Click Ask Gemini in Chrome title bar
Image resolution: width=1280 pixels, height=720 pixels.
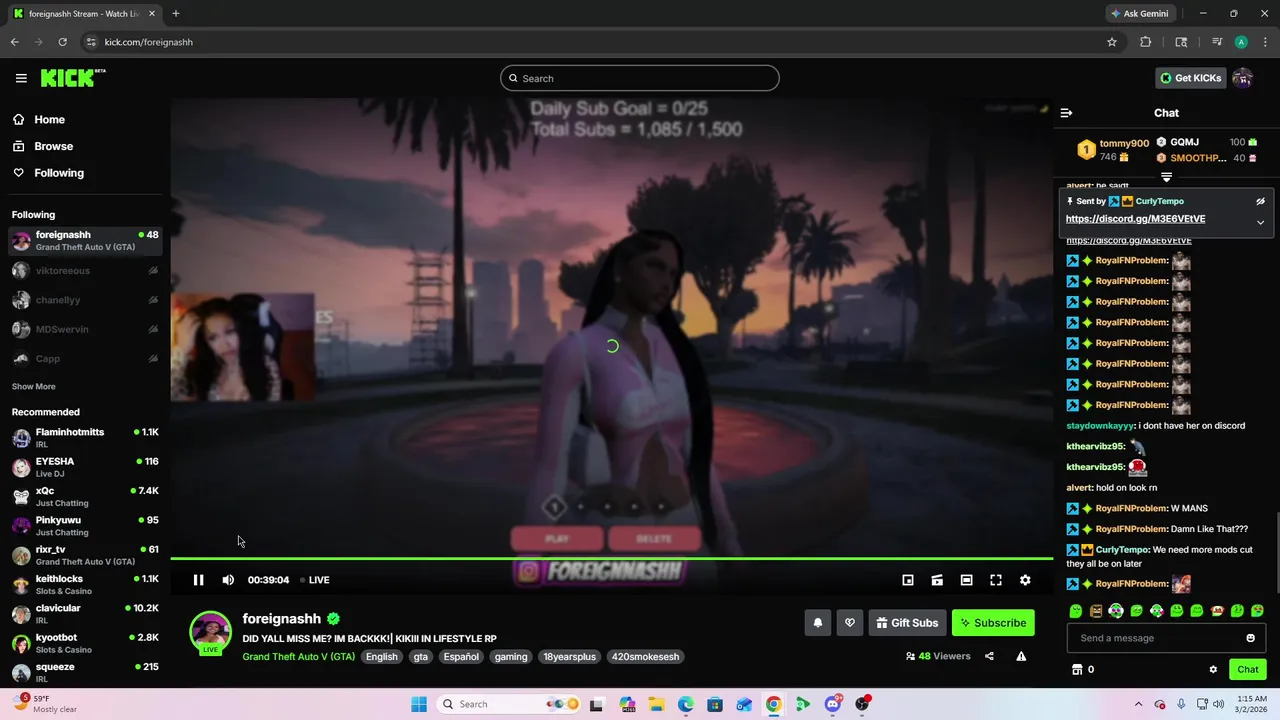pos(1139,14)
